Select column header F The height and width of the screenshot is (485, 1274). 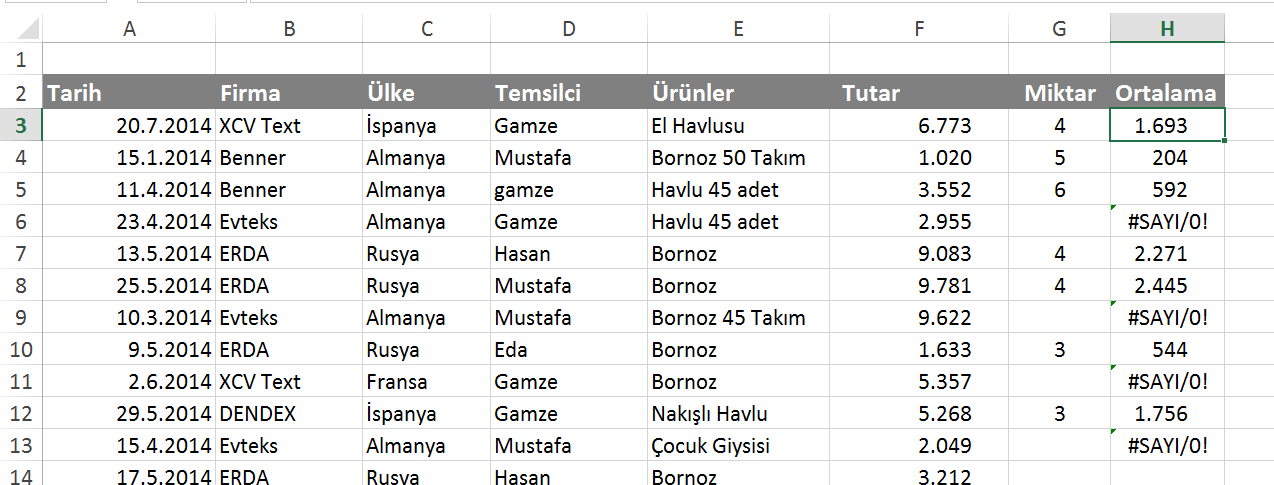[918, 29]
